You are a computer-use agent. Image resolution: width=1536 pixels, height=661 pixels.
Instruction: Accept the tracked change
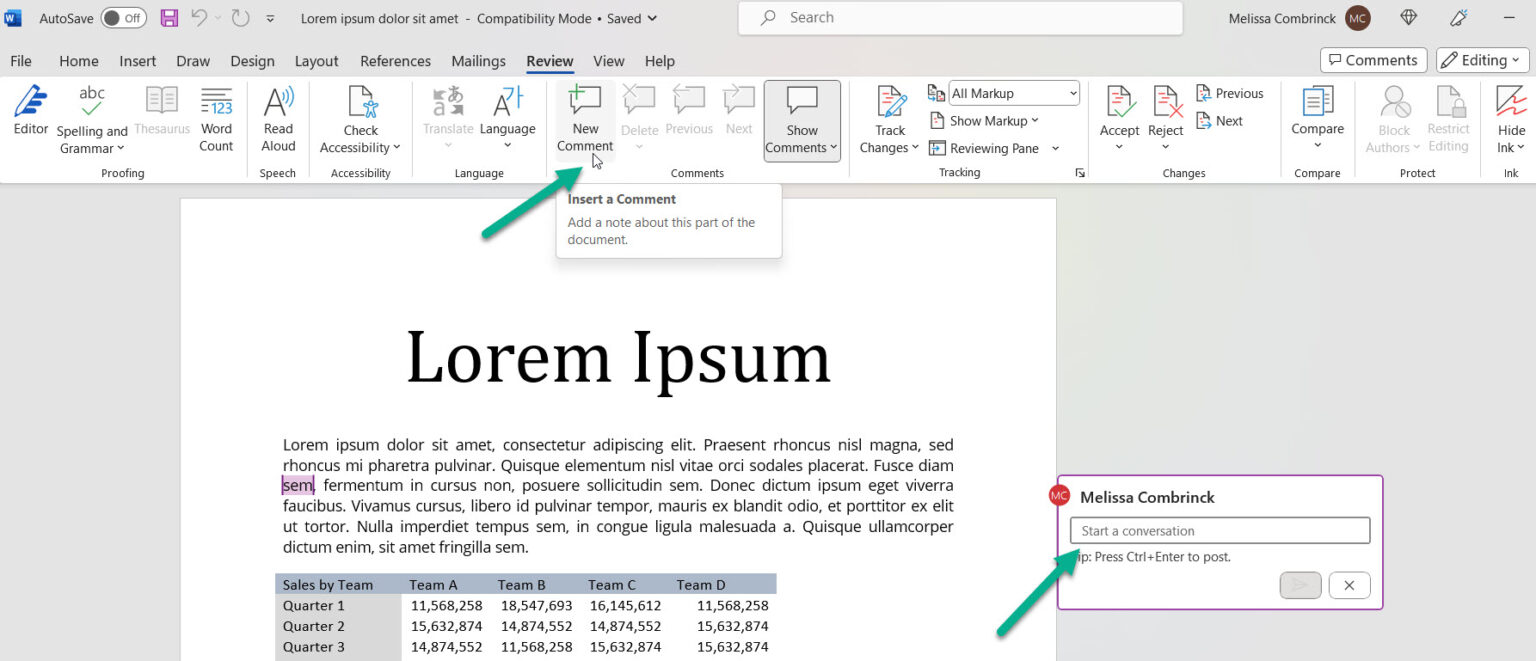(1119, 110)
